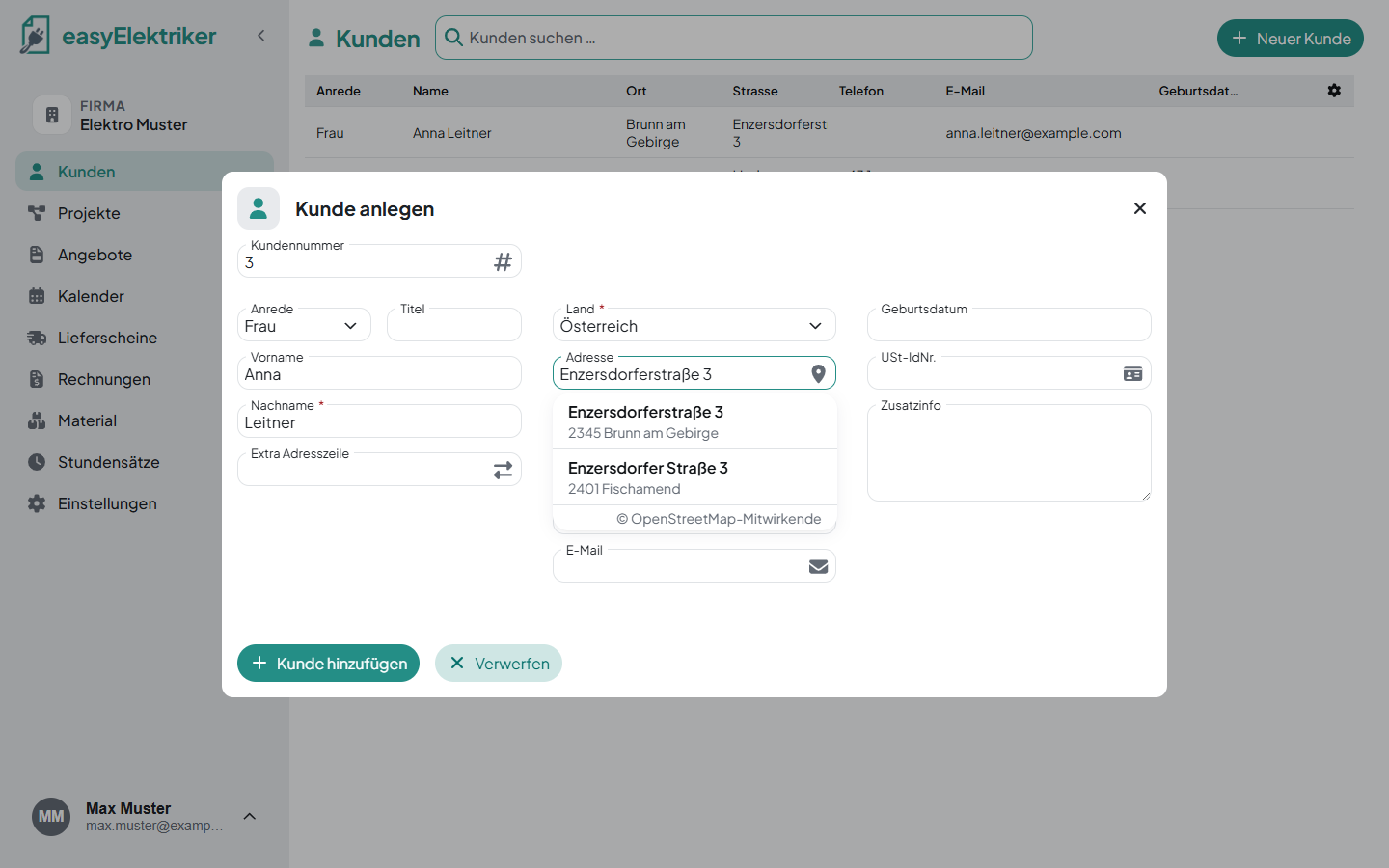This screenshot has height=868, width=1389.
Task: Open Angebote in the sidebar
Action: [x=145, y=255]
